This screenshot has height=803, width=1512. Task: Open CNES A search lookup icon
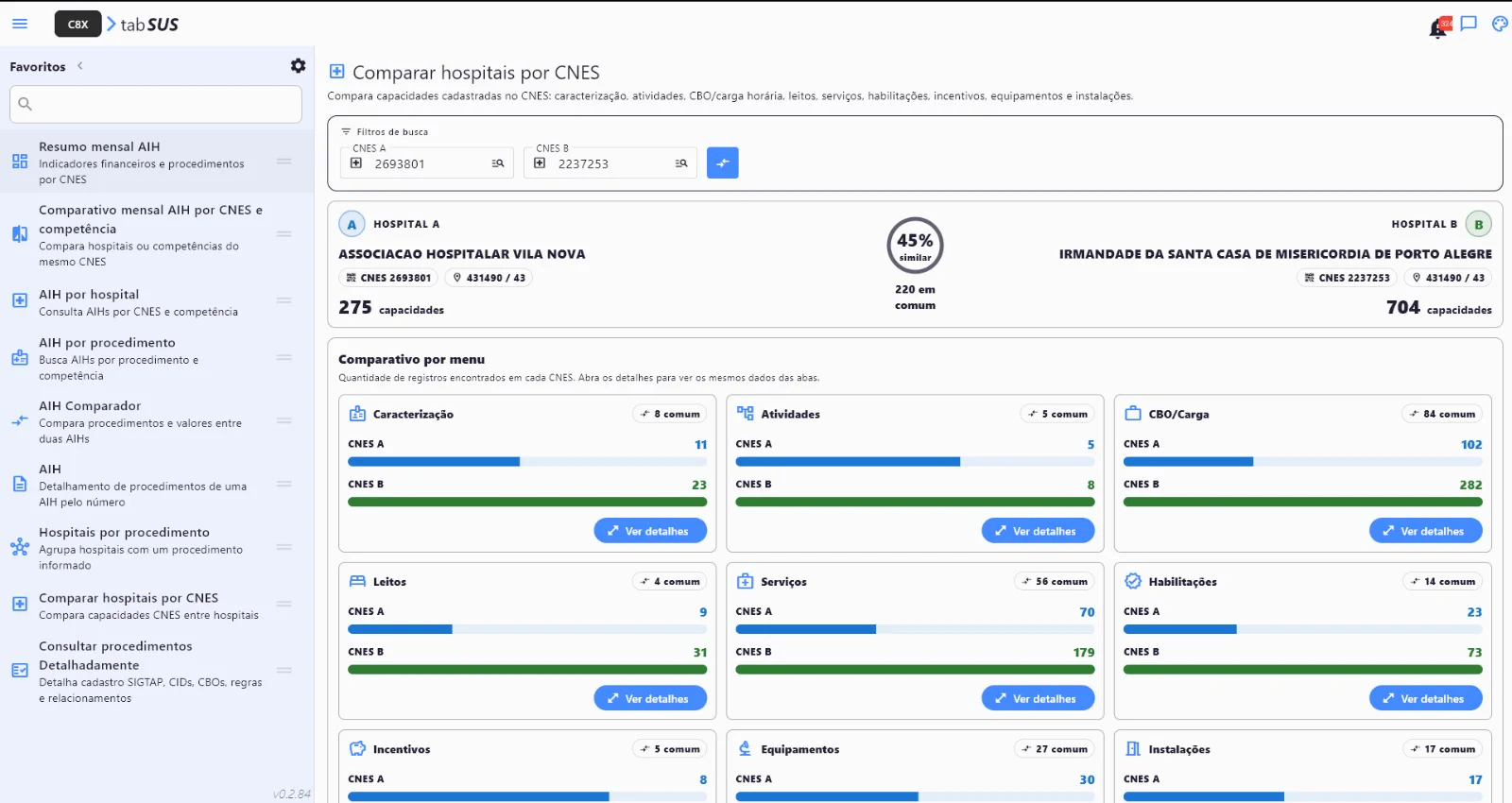pyautogui.click(x=498, y=163)
